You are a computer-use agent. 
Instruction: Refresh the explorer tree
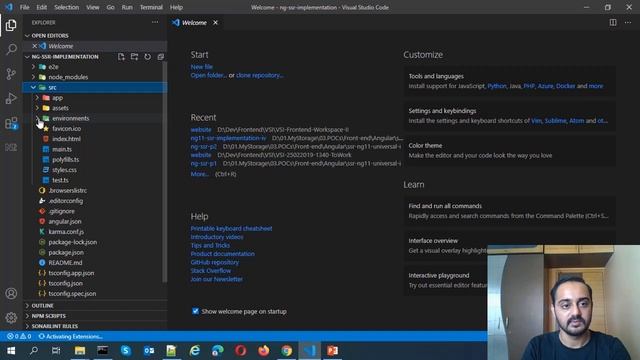click(147, 57)
